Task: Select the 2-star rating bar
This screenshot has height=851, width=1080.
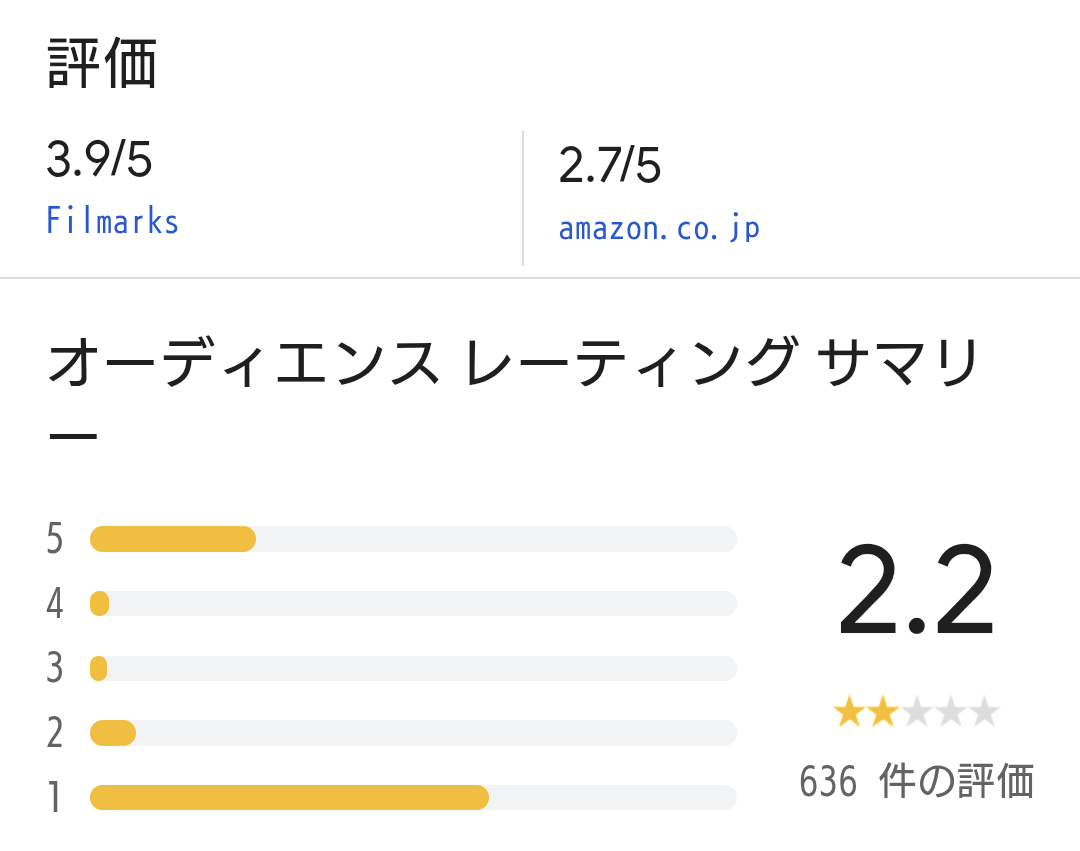Action: [413, 733]
